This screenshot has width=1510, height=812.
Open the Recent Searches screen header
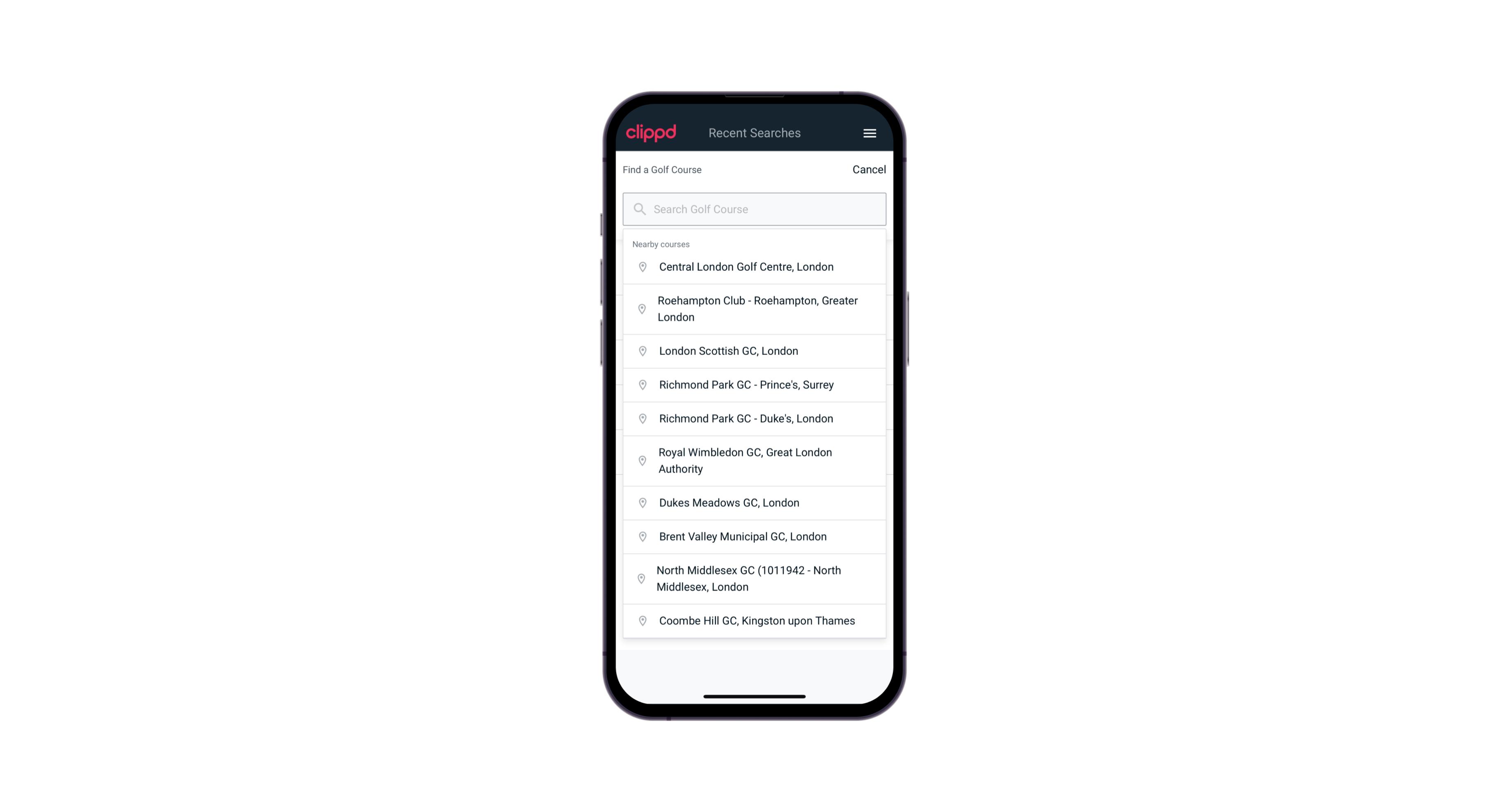pyautogui.click(x=754, y=133)
